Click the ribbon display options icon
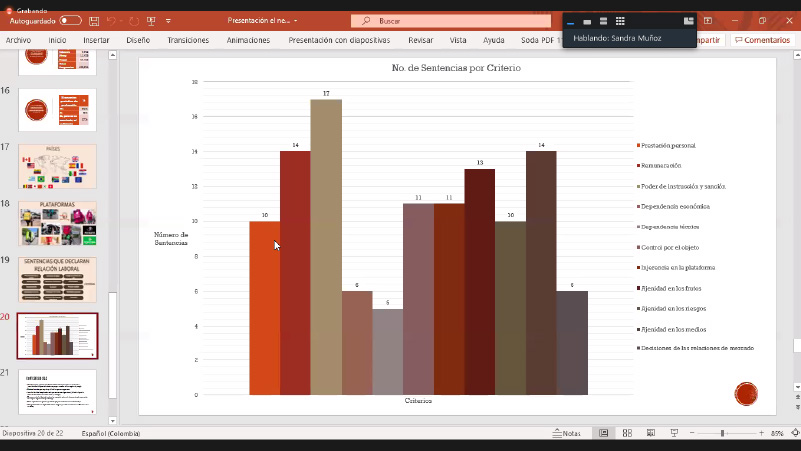 coord(708,21)
